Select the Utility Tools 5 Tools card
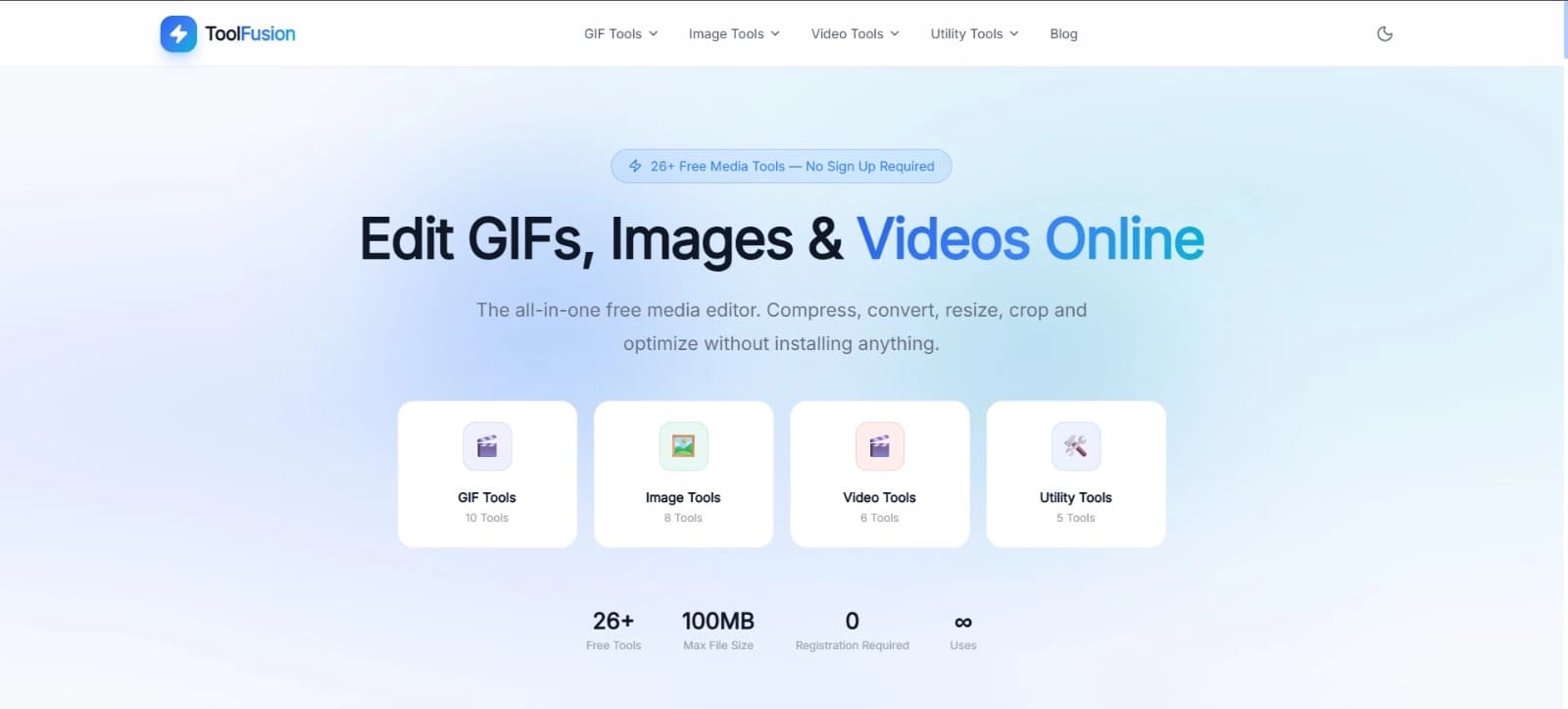This screenshot has width=1568, height=709. 1075,474
